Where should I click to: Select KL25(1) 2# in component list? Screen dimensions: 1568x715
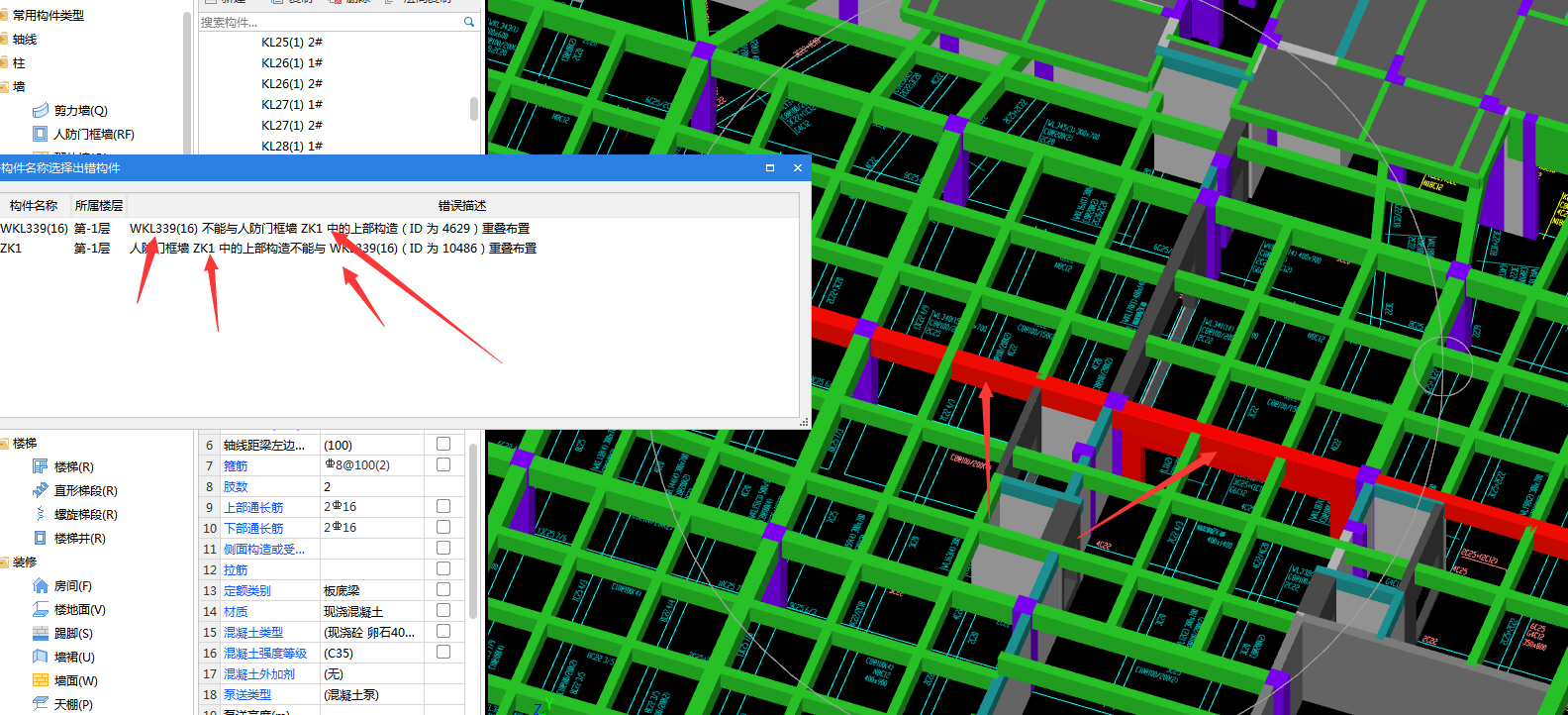tap(292, 42)
